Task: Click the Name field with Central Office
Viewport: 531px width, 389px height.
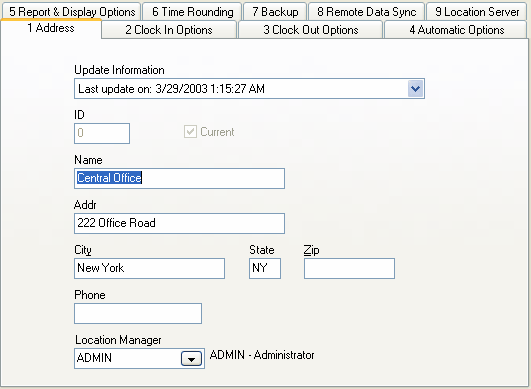Action: [x=179, y=178]
